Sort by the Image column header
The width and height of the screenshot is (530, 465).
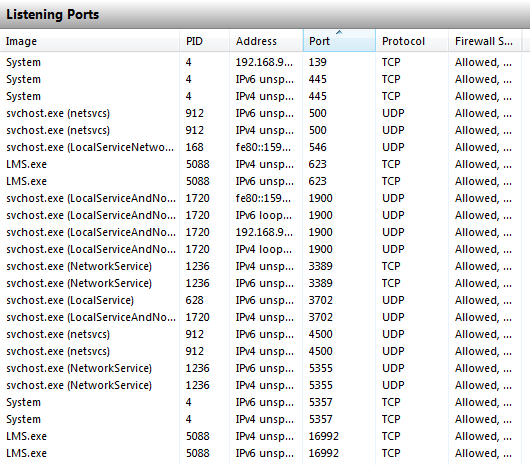pyautogui.click(x=90, y=41)
